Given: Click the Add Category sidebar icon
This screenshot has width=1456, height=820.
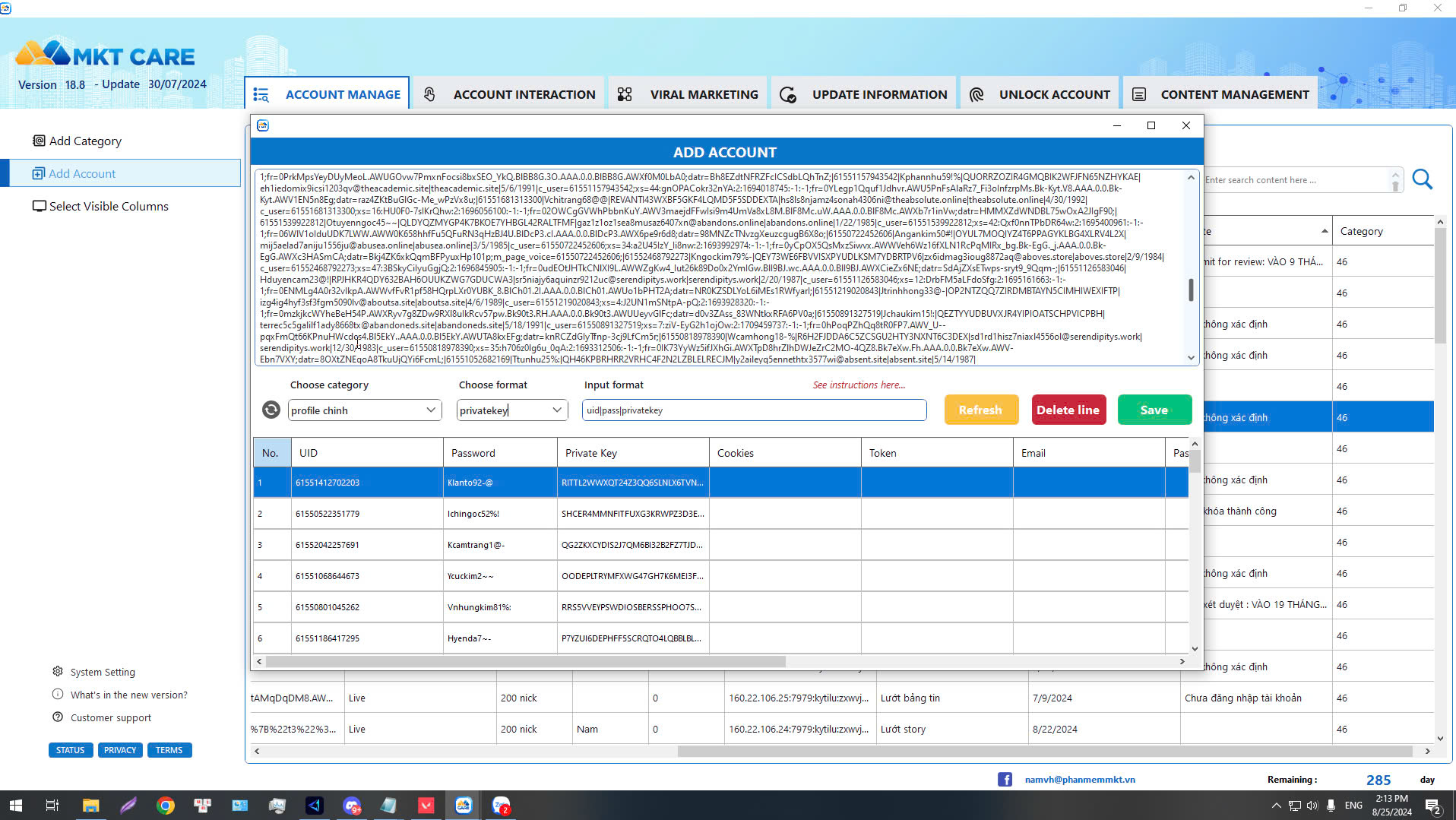Looking at the screenshot, I should 39,141.
